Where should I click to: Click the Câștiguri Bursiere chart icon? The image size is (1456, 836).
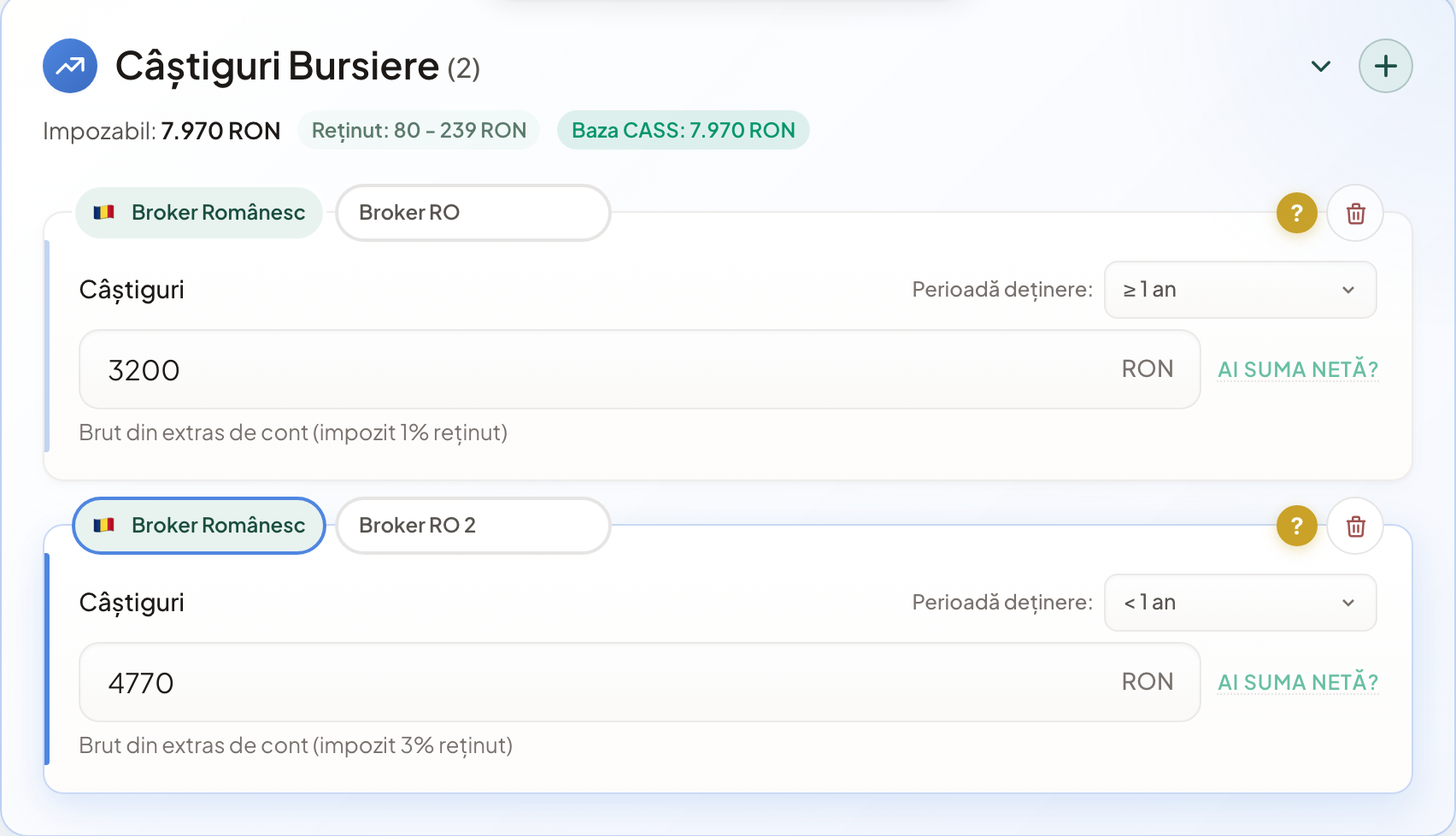69,66
